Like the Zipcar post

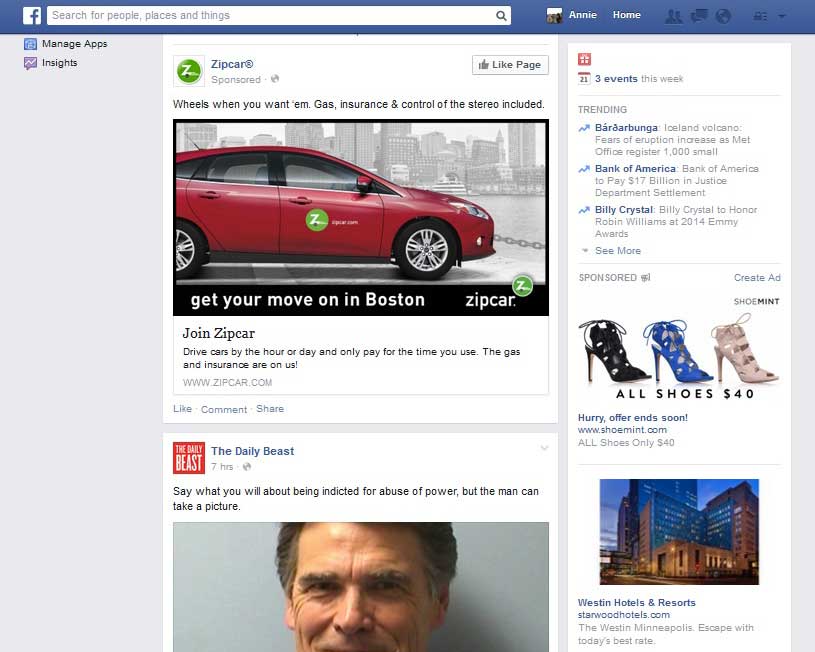tap(182, 409)
